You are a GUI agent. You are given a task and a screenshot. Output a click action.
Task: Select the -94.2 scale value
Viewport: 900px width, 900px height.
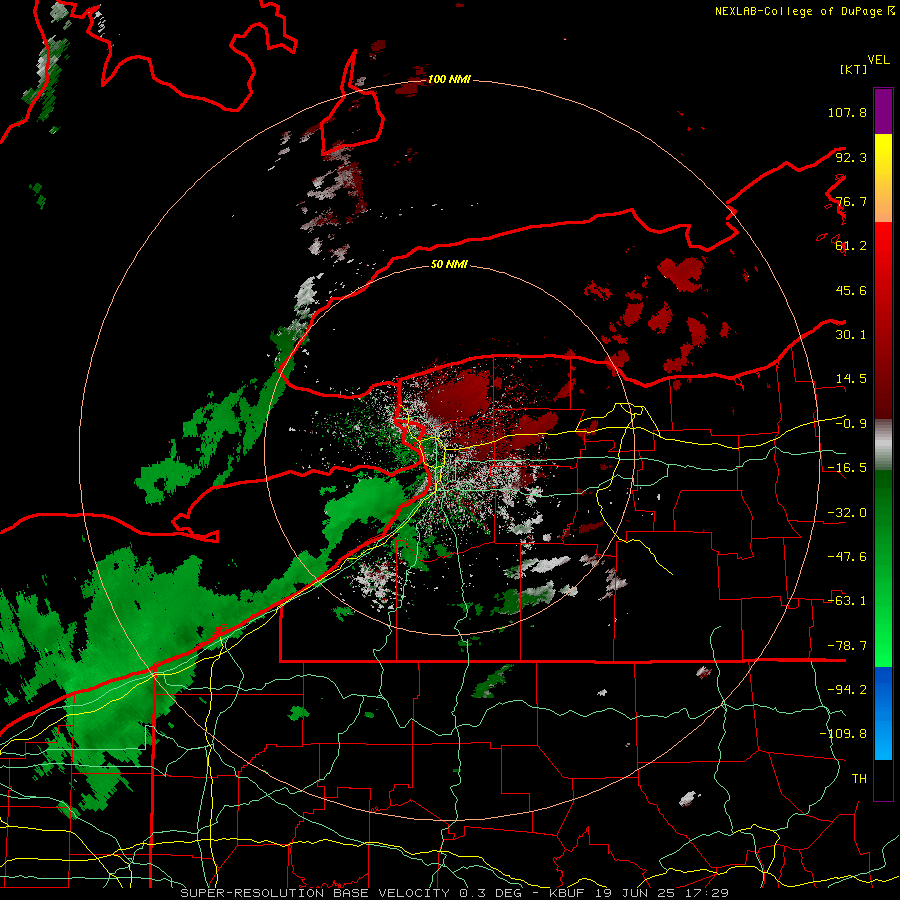(847, 690)
